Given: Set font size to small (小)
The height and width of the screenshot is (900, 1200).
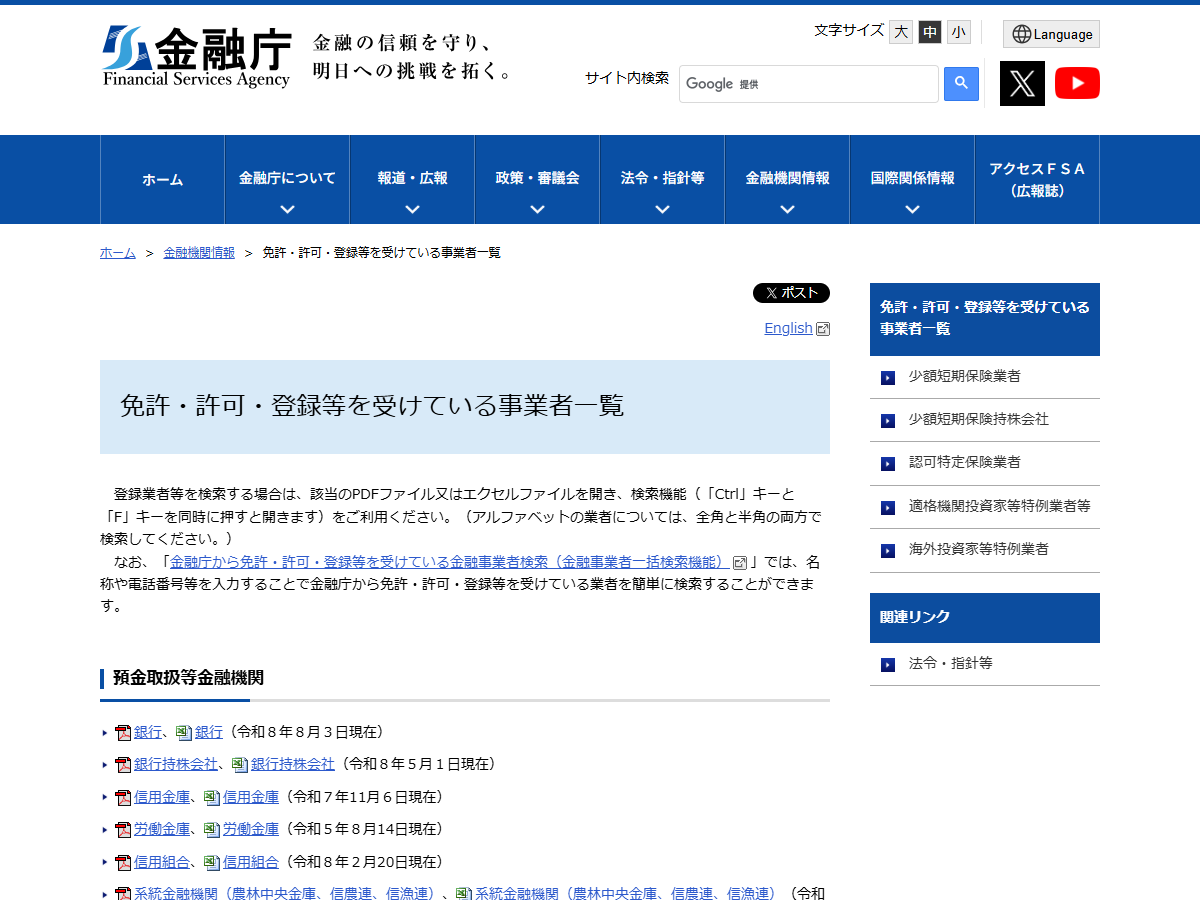Looking at the screenshot, I should [959, 32].
